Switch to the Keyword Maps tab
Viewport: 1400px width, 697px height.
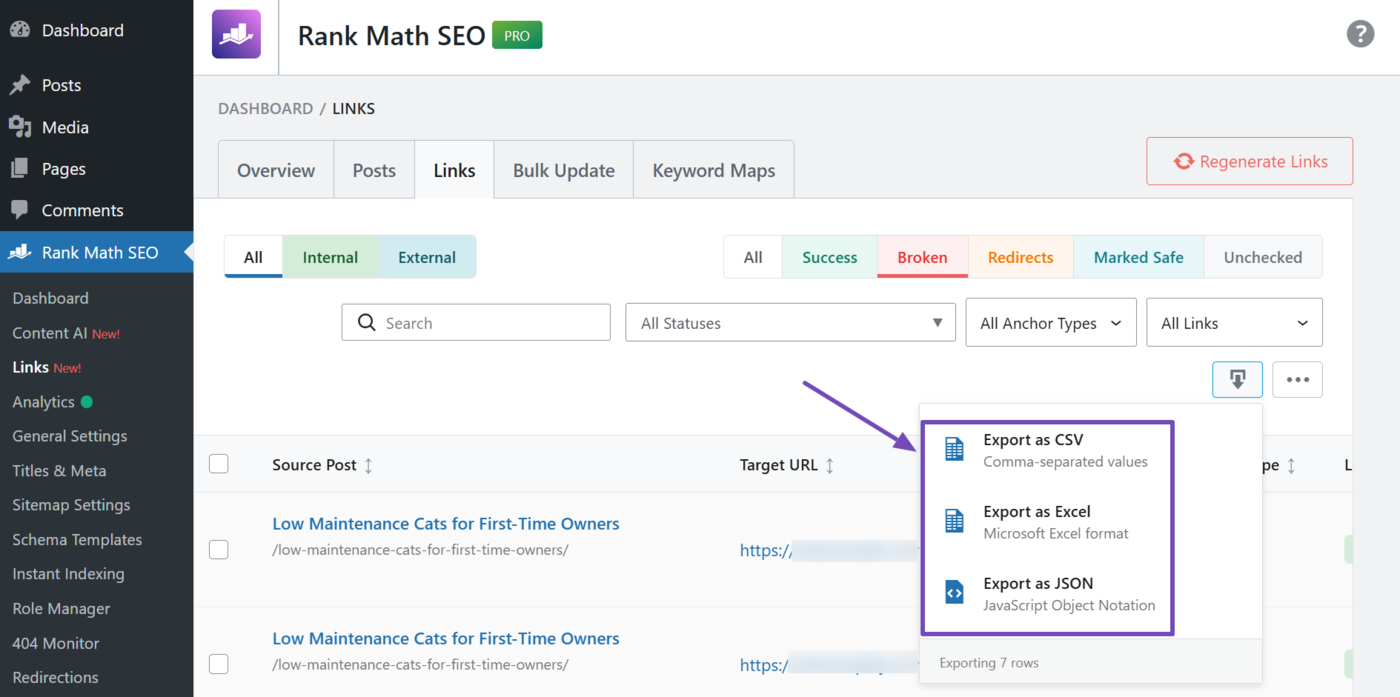713,169
